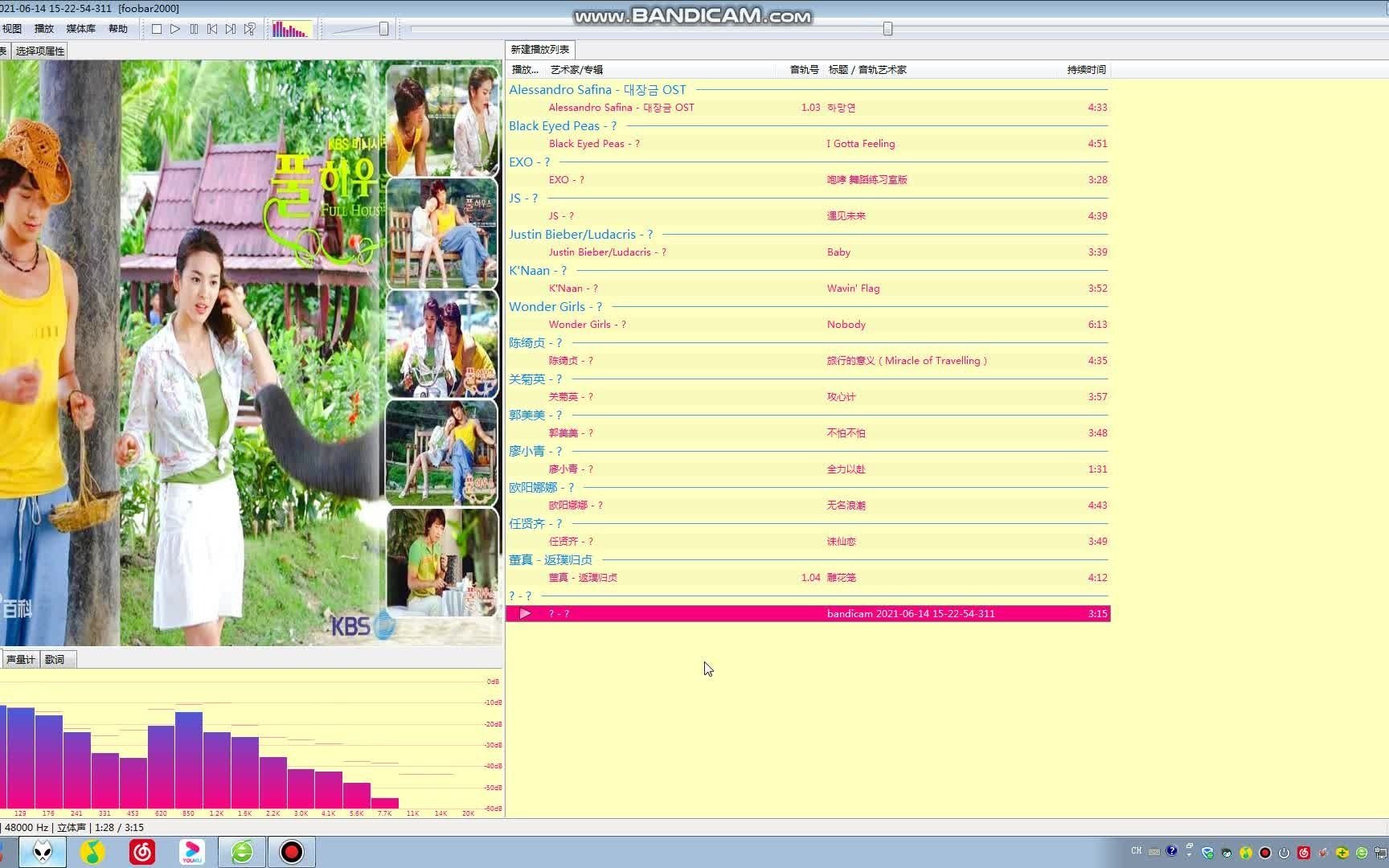Click the mini spectrum visualization in the toolbar
Image resolution: width=1389 pixels, height=868 pixels.
pos(291,29)
